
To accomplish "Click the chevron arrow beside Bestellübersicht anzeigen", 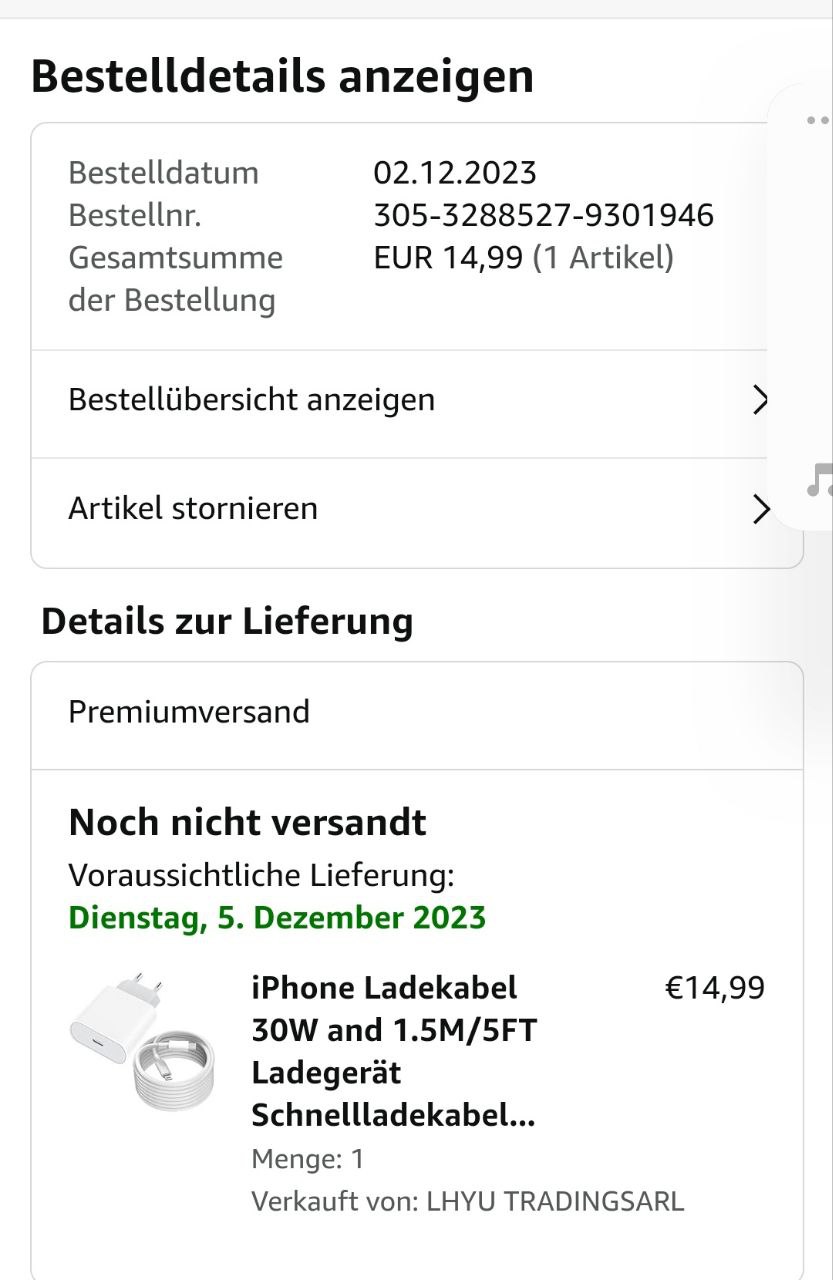I will [762, 400].
